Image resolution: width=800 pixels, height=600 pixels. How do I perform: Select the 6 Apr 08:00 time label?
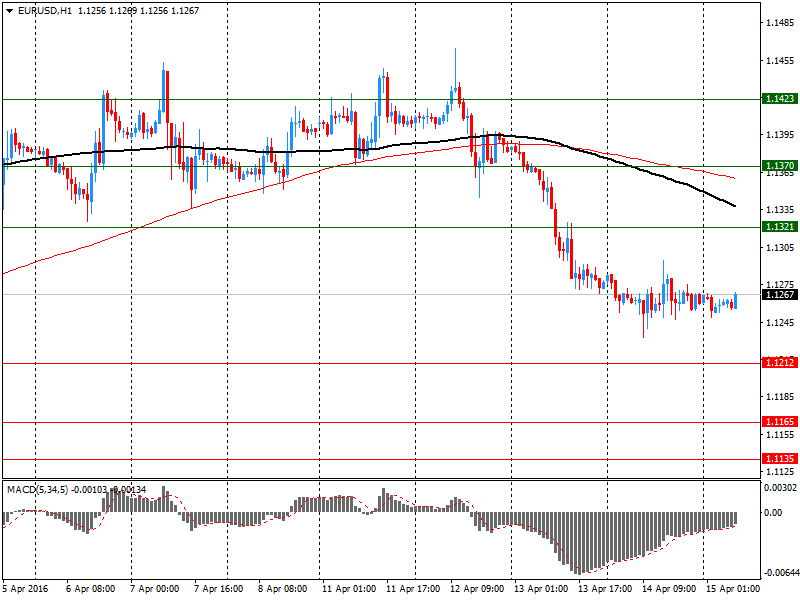91,589
